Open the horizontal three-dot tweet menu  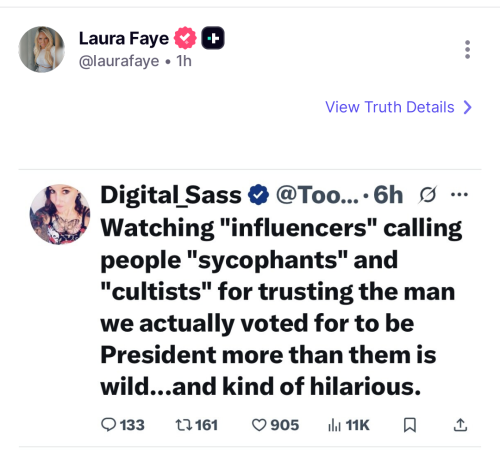tap(459, 194)
